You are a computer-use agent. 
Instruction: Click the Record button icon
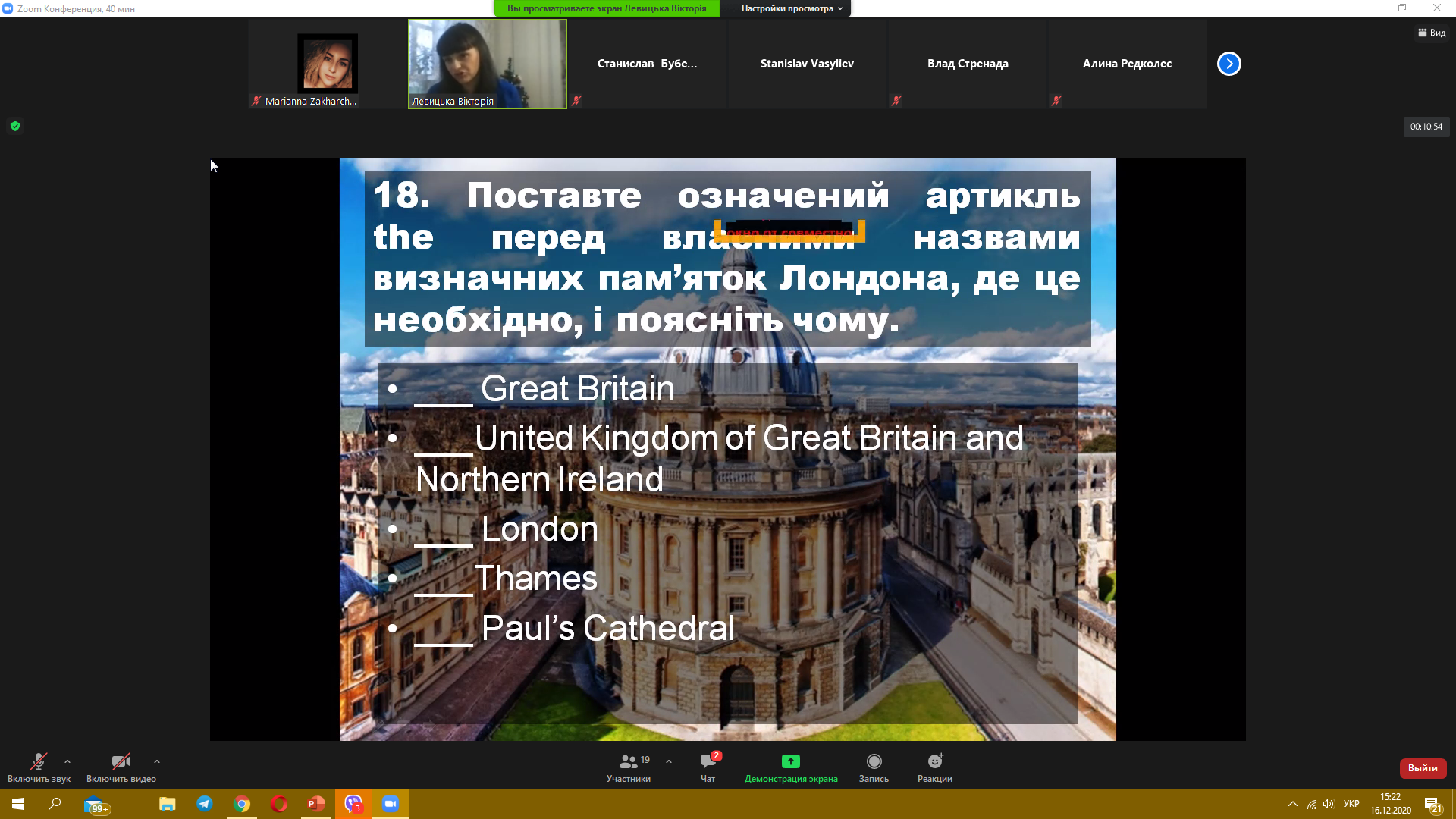874,761
